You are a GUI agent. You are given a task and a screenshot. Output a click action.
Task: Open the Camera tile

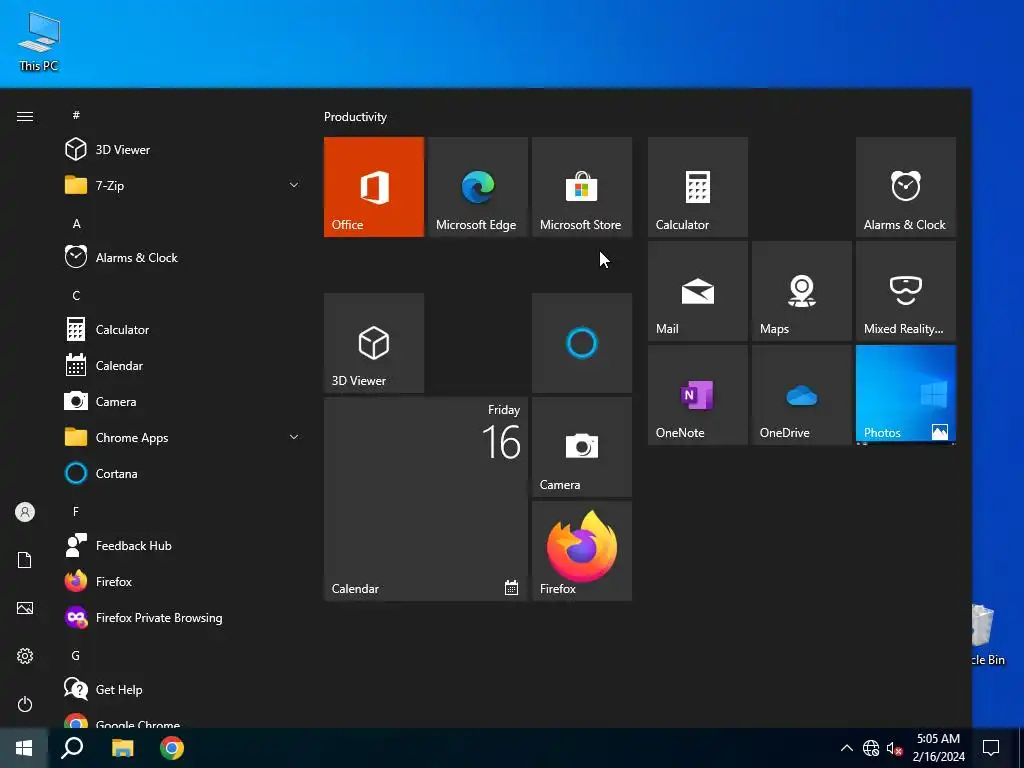coord(581,447)
